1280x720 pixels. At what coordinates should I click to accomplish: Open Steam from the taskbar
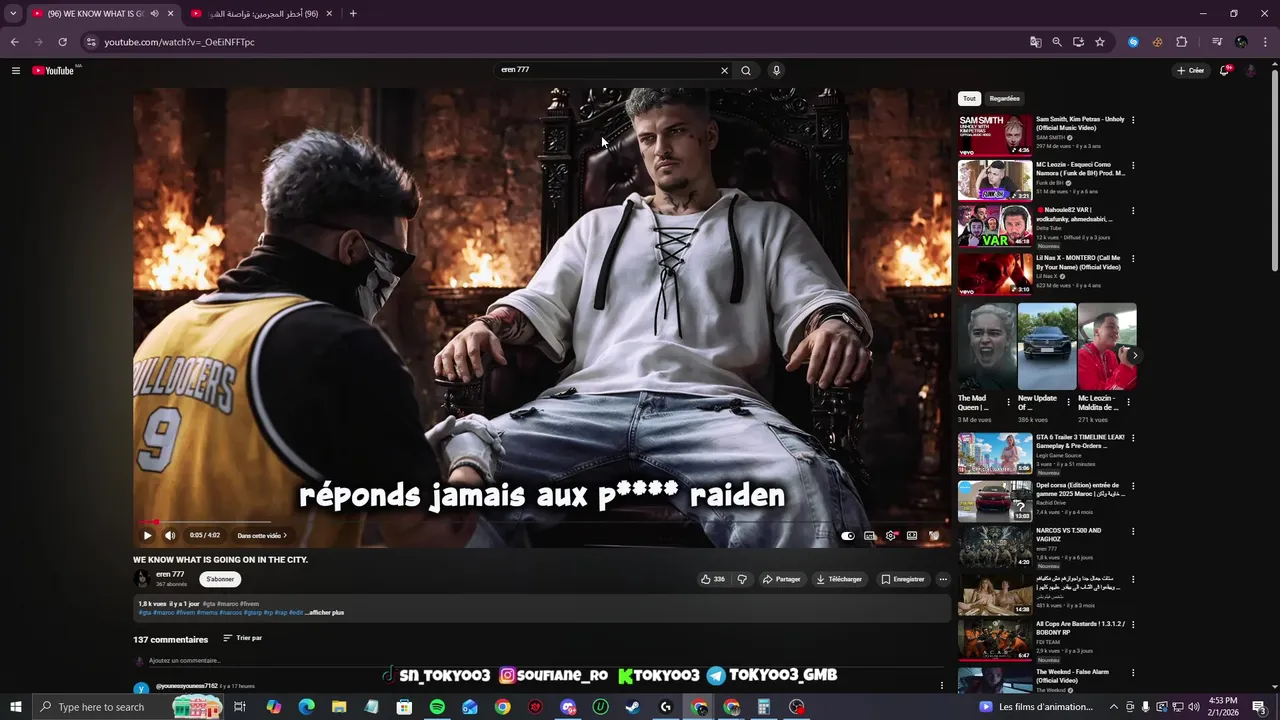[x=633, y=707]
